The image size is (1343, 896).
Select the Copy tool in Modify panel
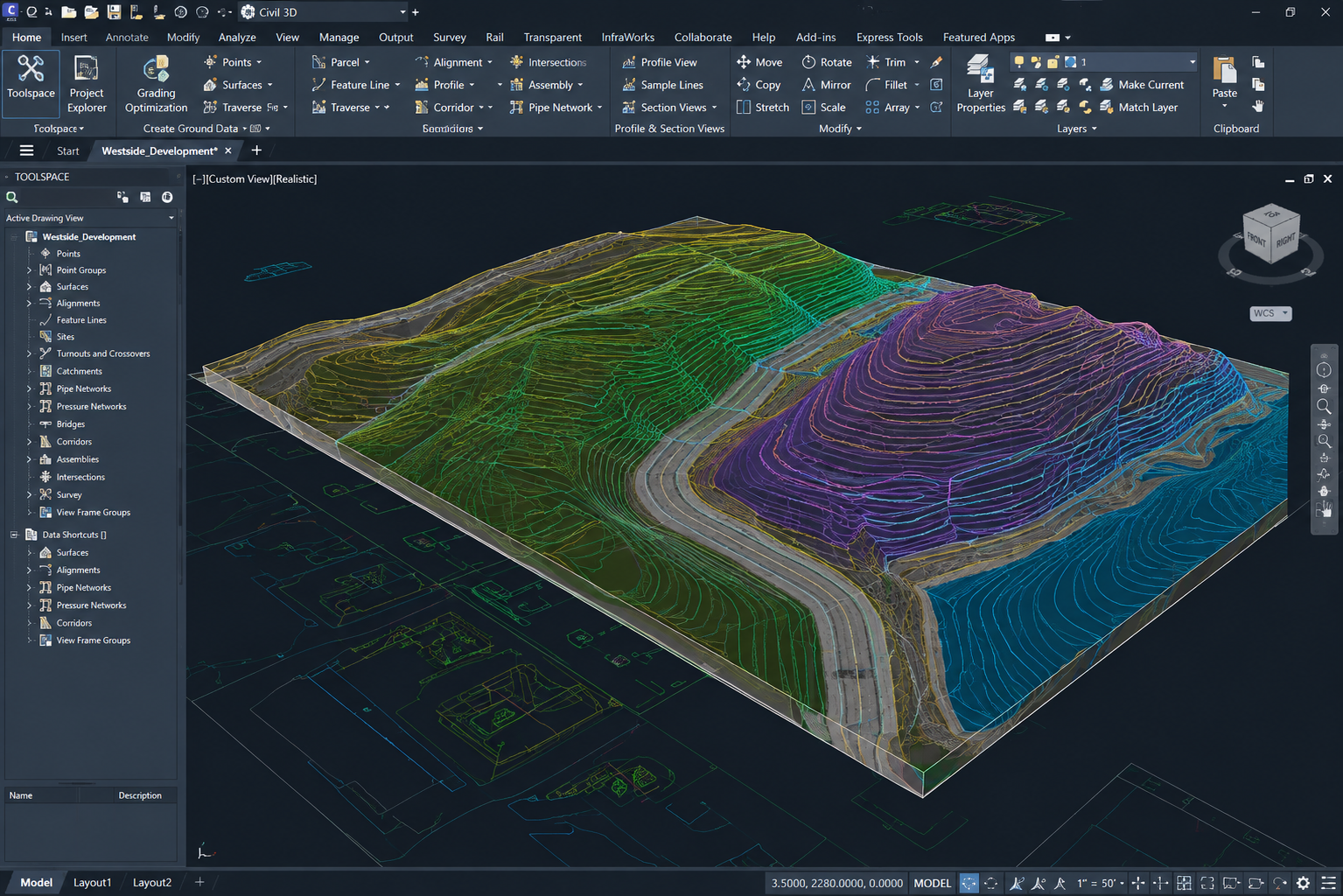[x=759, y=85]
